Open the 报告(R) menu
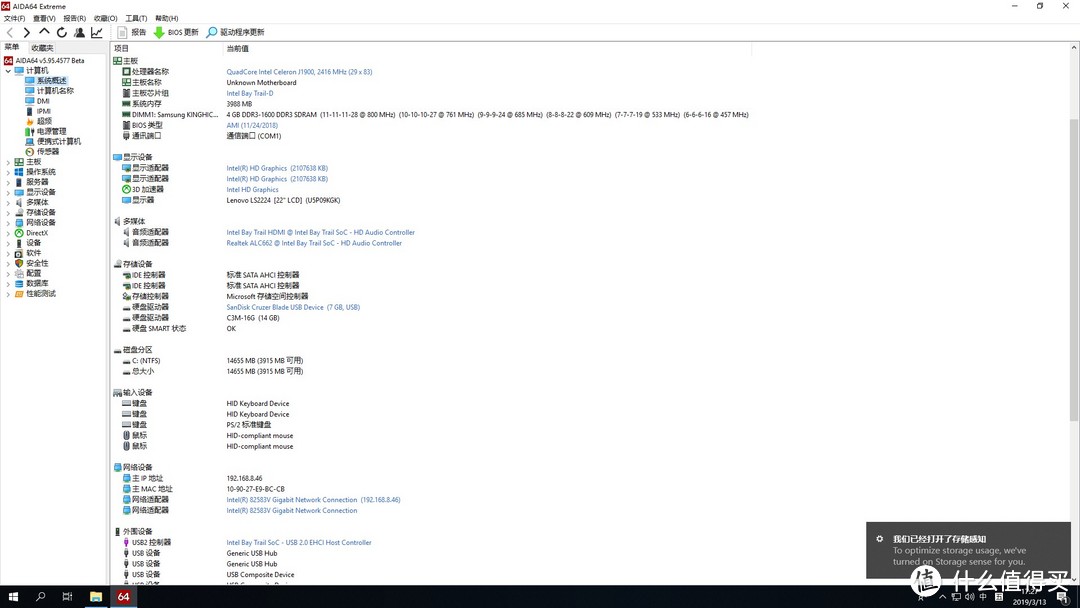The image size is (1080, 608). click(x=74, y=19)
